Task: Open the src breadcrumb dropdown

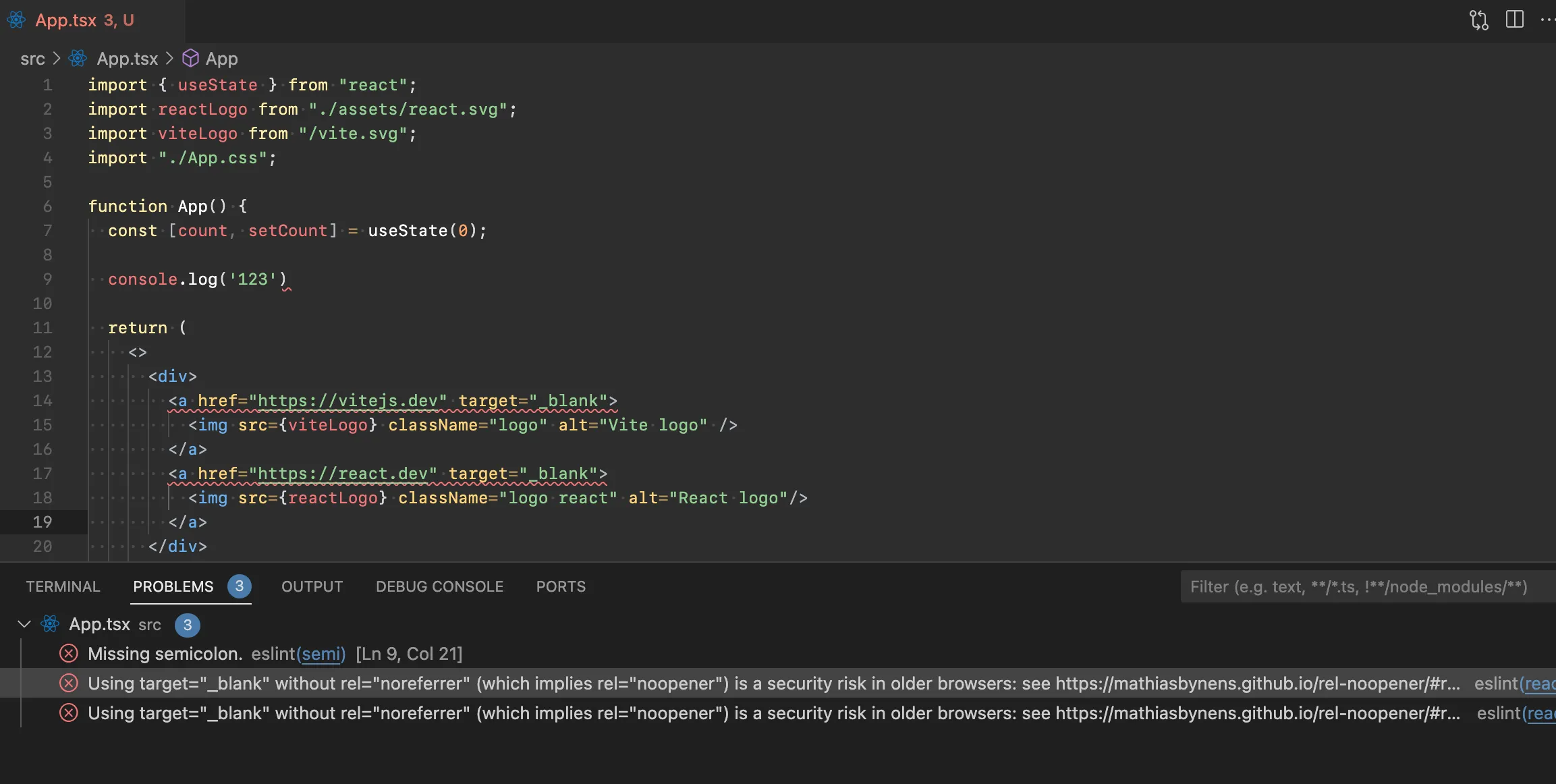Action: 32,59
